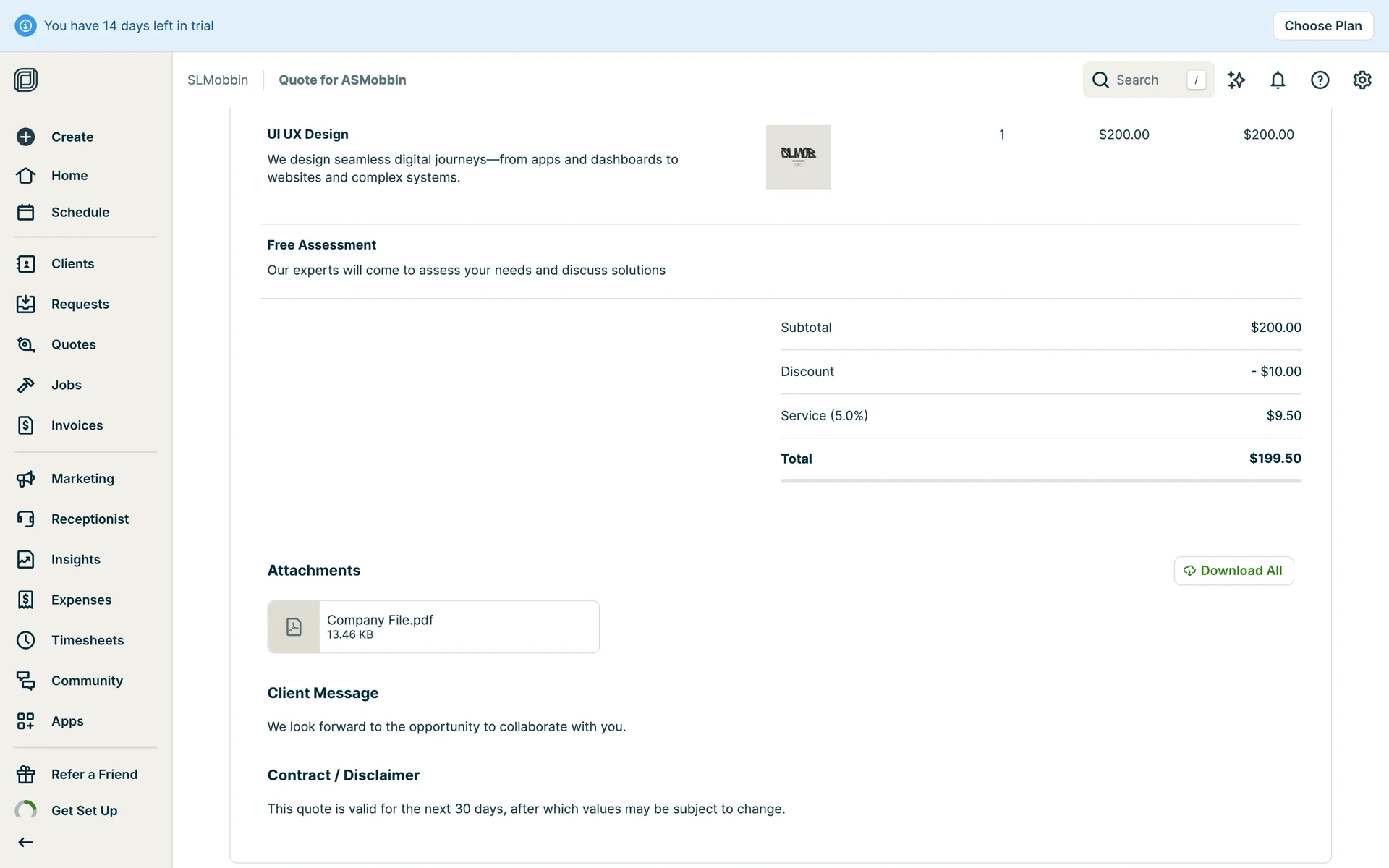Collapse sidebar with the back arrow
Viewport: 1389px width, 868px height.
pyautogui.click(x=25, y=842)
